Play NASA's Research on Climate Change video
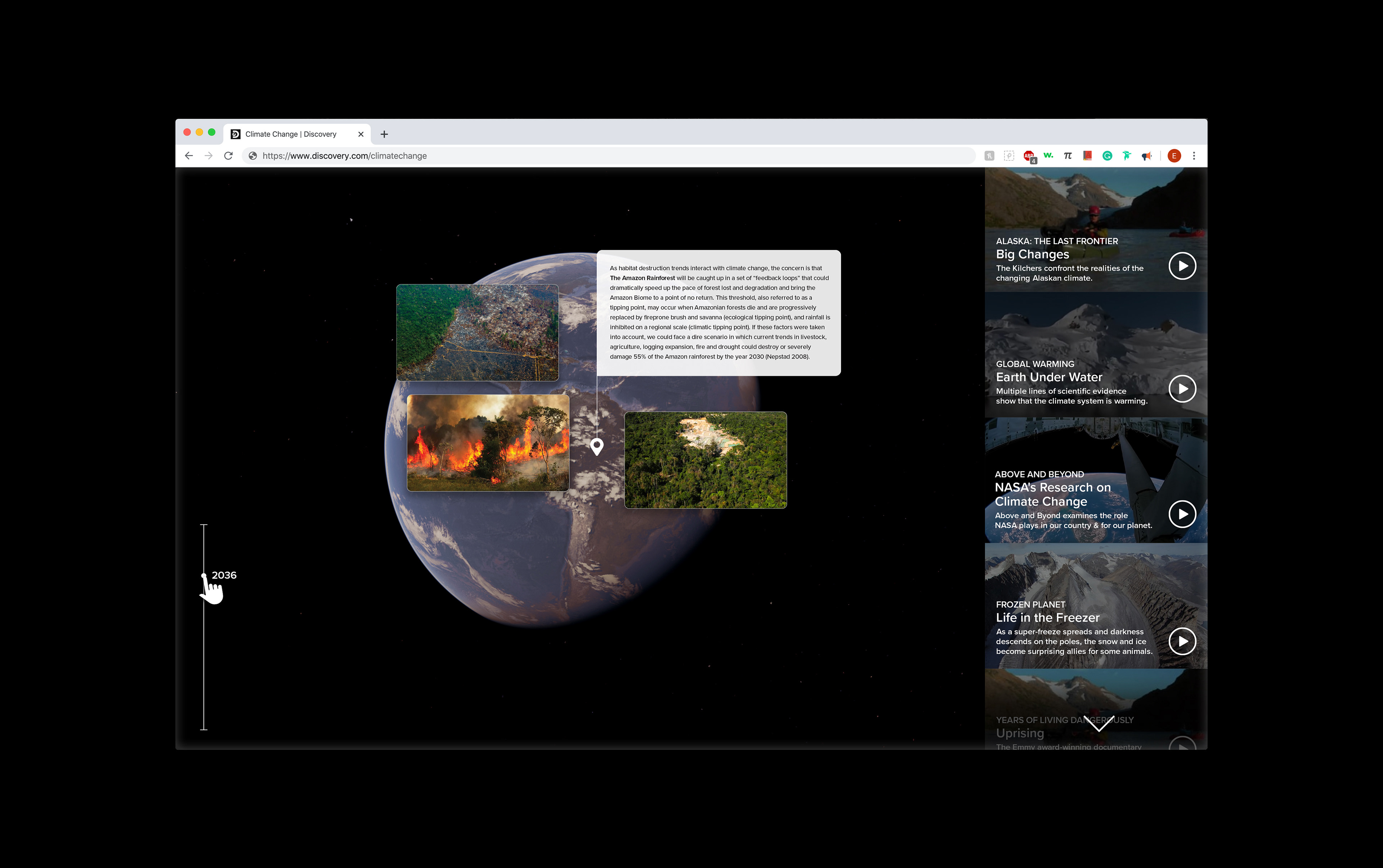 click(1182, 514)
